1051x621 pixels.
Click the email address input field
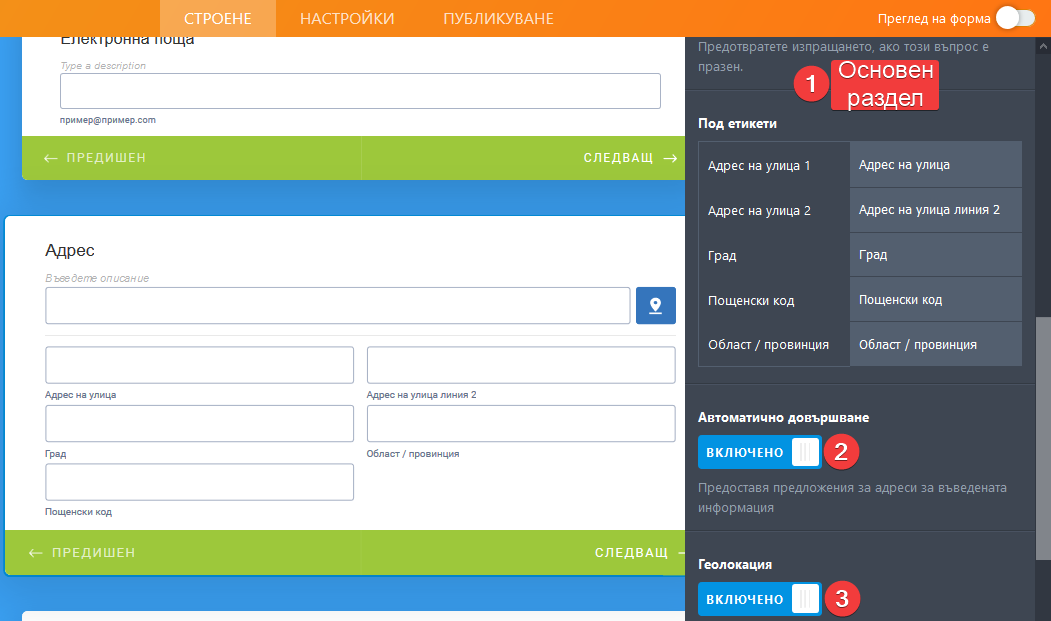click(x=360, y=91)
